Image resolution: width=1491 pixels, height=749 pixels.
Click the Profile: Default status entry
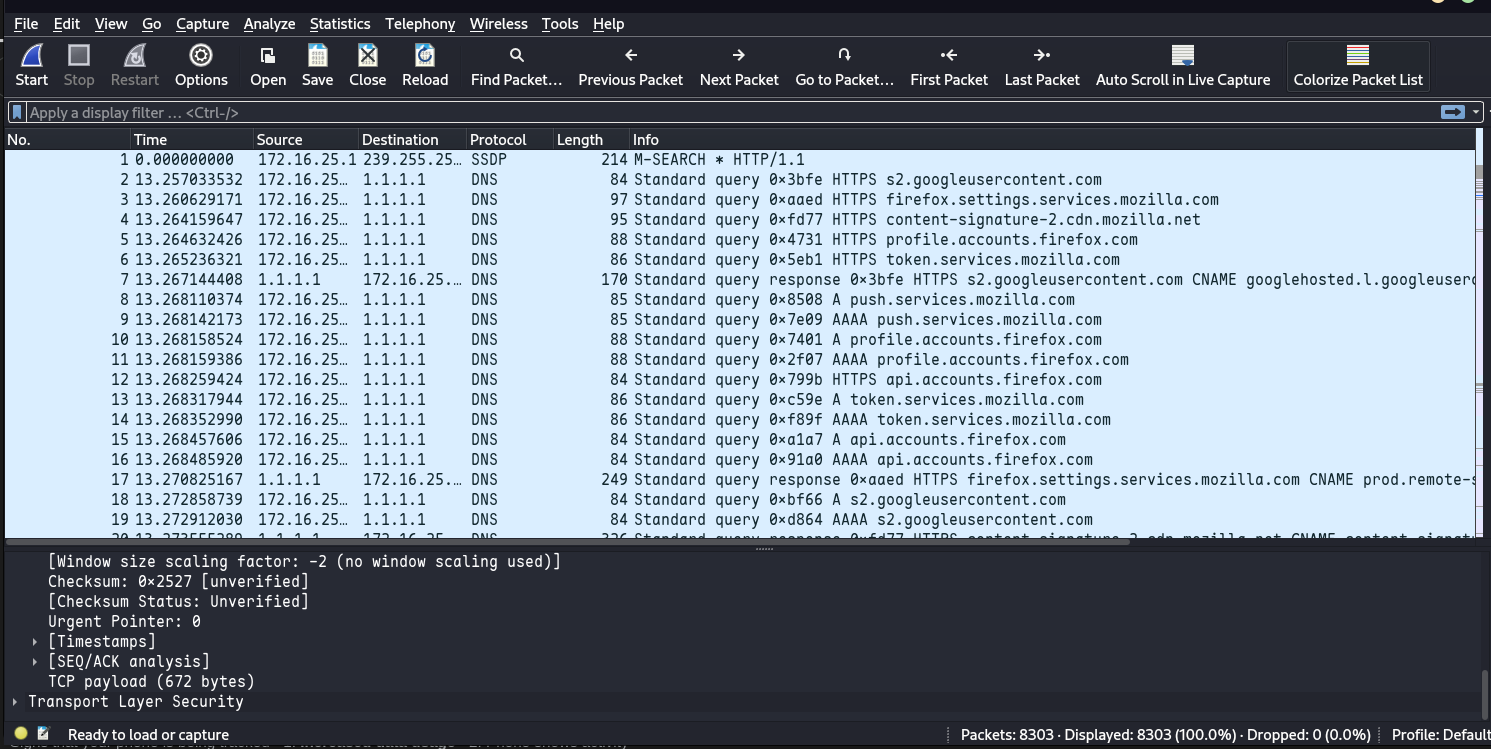1441,734
